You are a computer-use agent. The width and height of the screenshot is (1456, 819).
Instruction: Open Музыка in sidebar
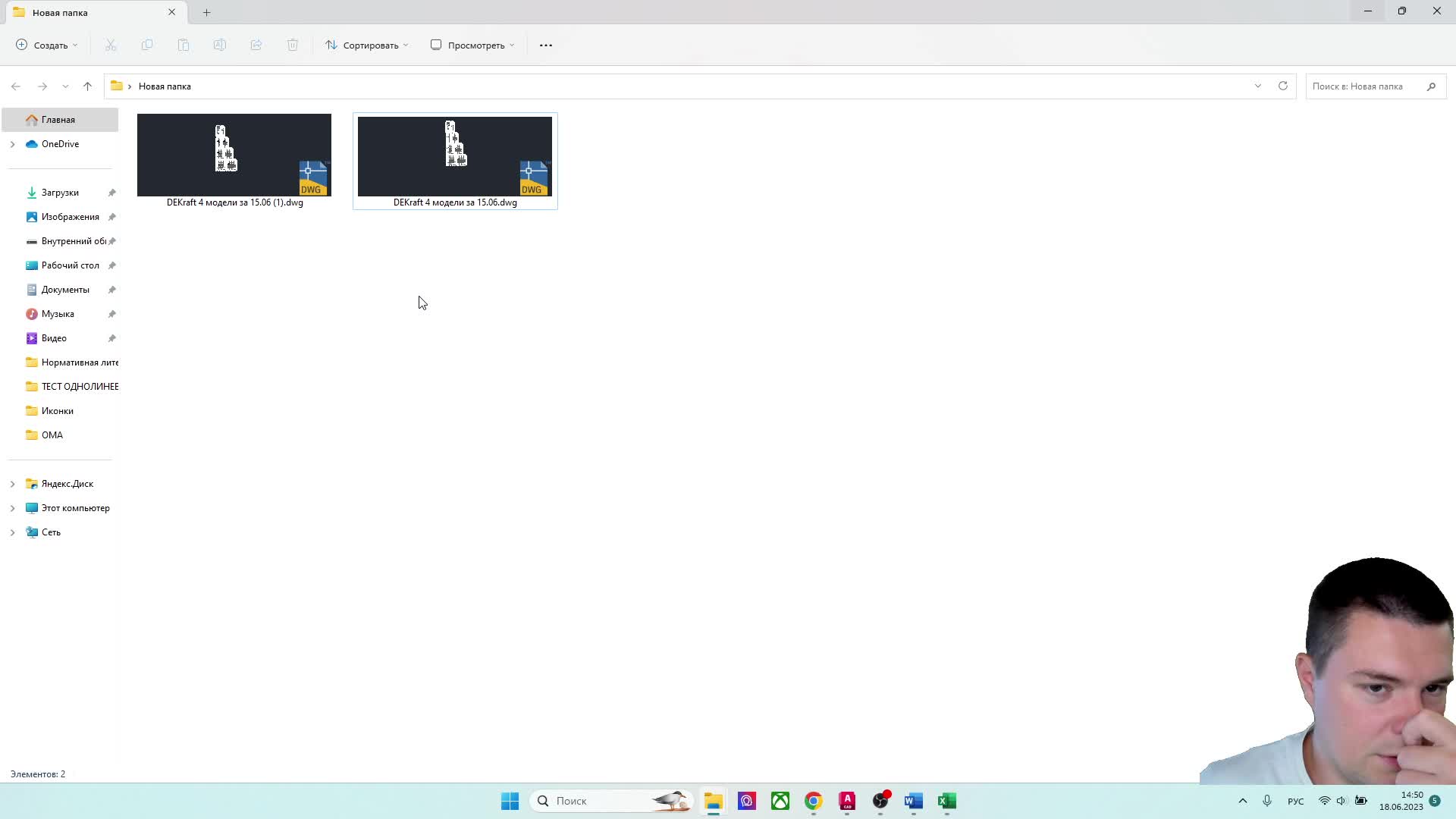[x=58, y=314]
